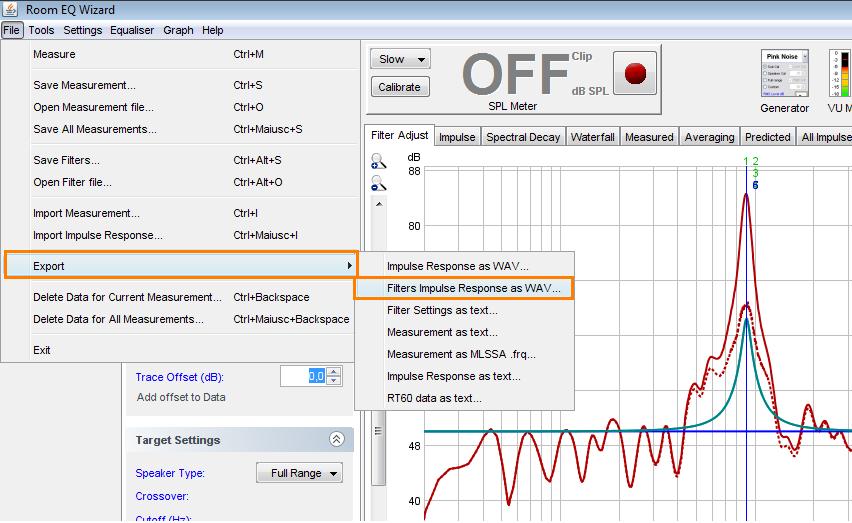Open the Tools menu
This screenshot has height=523, width=852.
coord(41,30)
